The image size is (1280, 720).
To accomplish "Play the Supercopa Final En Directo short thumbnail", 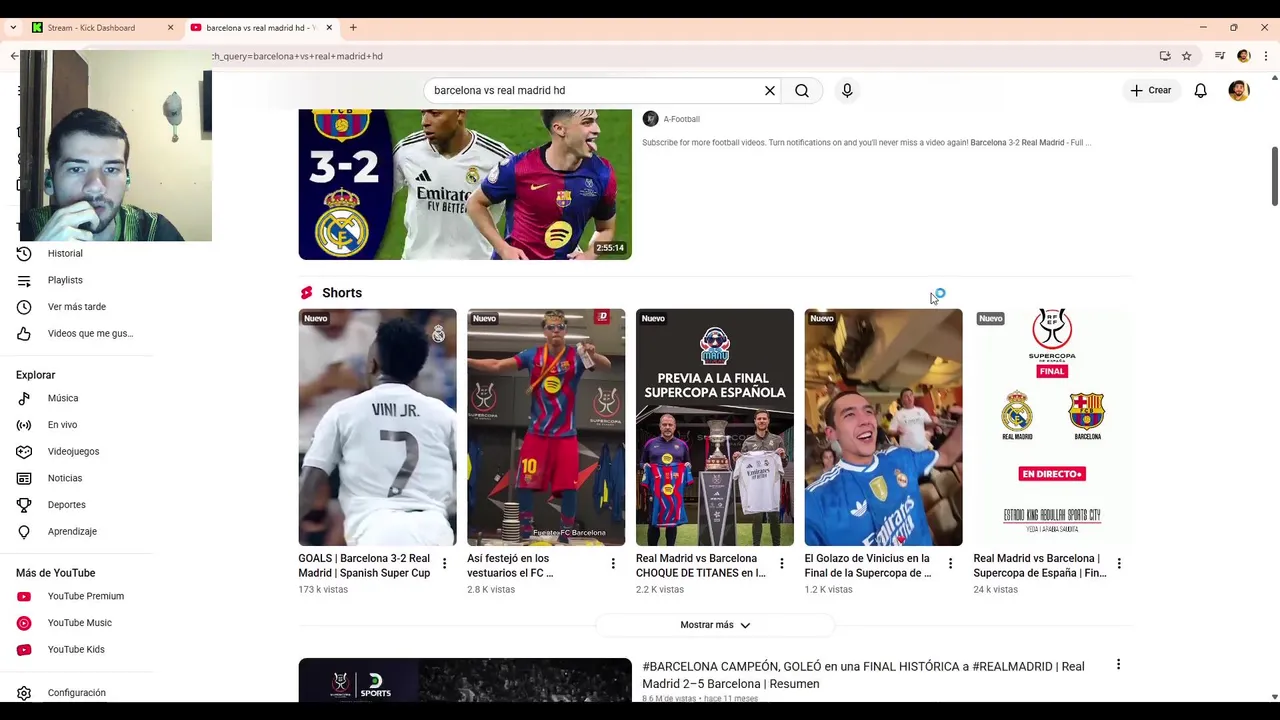I will coord(1052,427).
